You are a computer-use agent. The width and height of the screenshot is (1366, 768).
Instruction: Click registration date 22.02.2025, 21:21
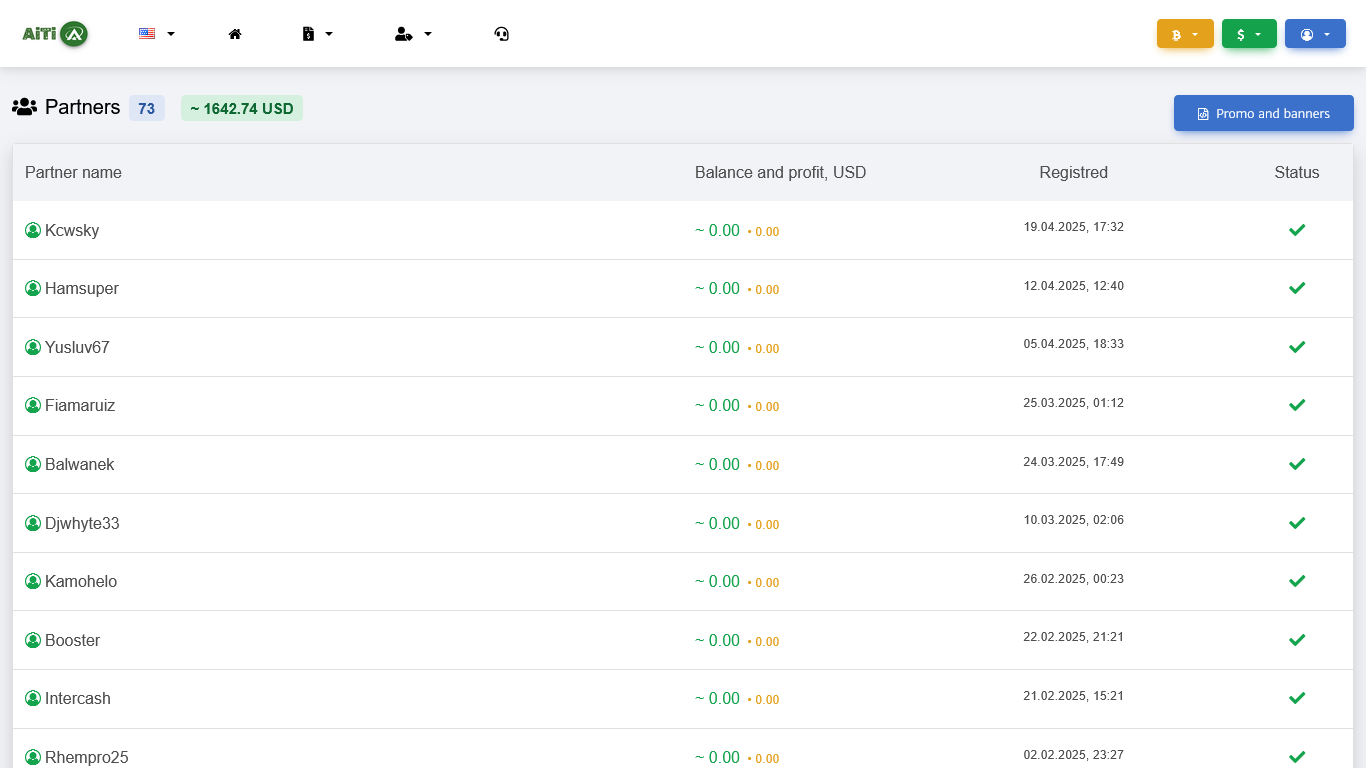(x=1074, y=637)
